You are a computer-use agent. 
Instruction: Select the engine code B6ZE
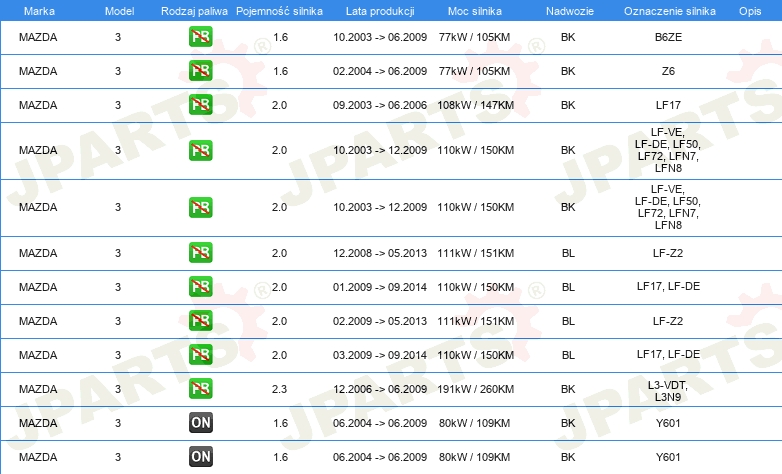[x=668, y=37]
